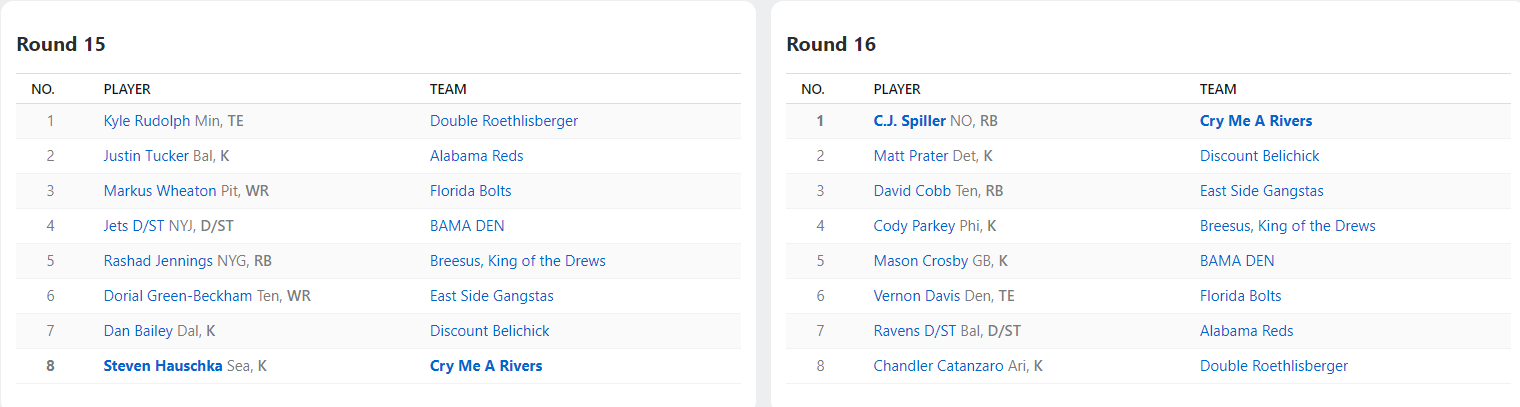
Task: Click Matt Prater player name
Action: click(x=908, y=156)
